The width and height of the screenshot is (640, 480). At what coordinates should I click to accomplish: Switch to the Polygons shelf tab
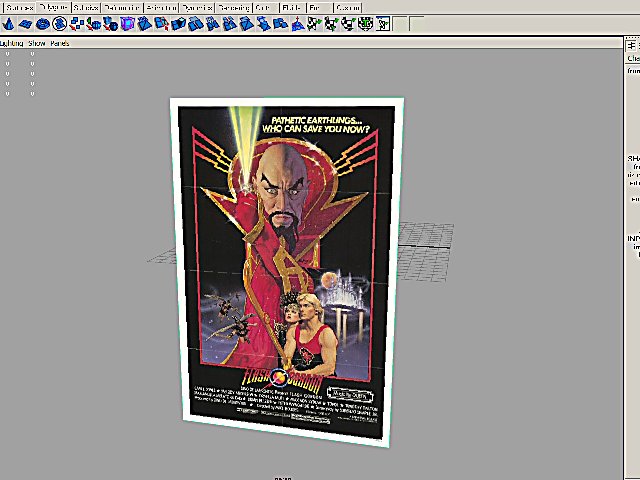[x=53, y=7]
